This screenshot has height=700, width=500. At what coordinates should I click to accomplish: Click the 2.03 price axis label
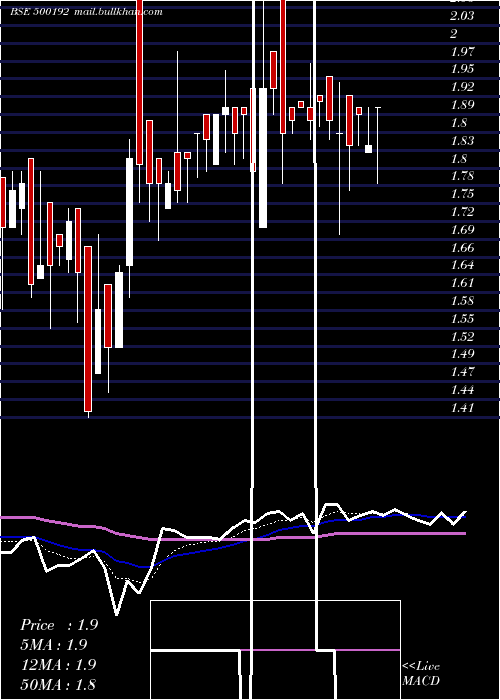click(462, 16)
